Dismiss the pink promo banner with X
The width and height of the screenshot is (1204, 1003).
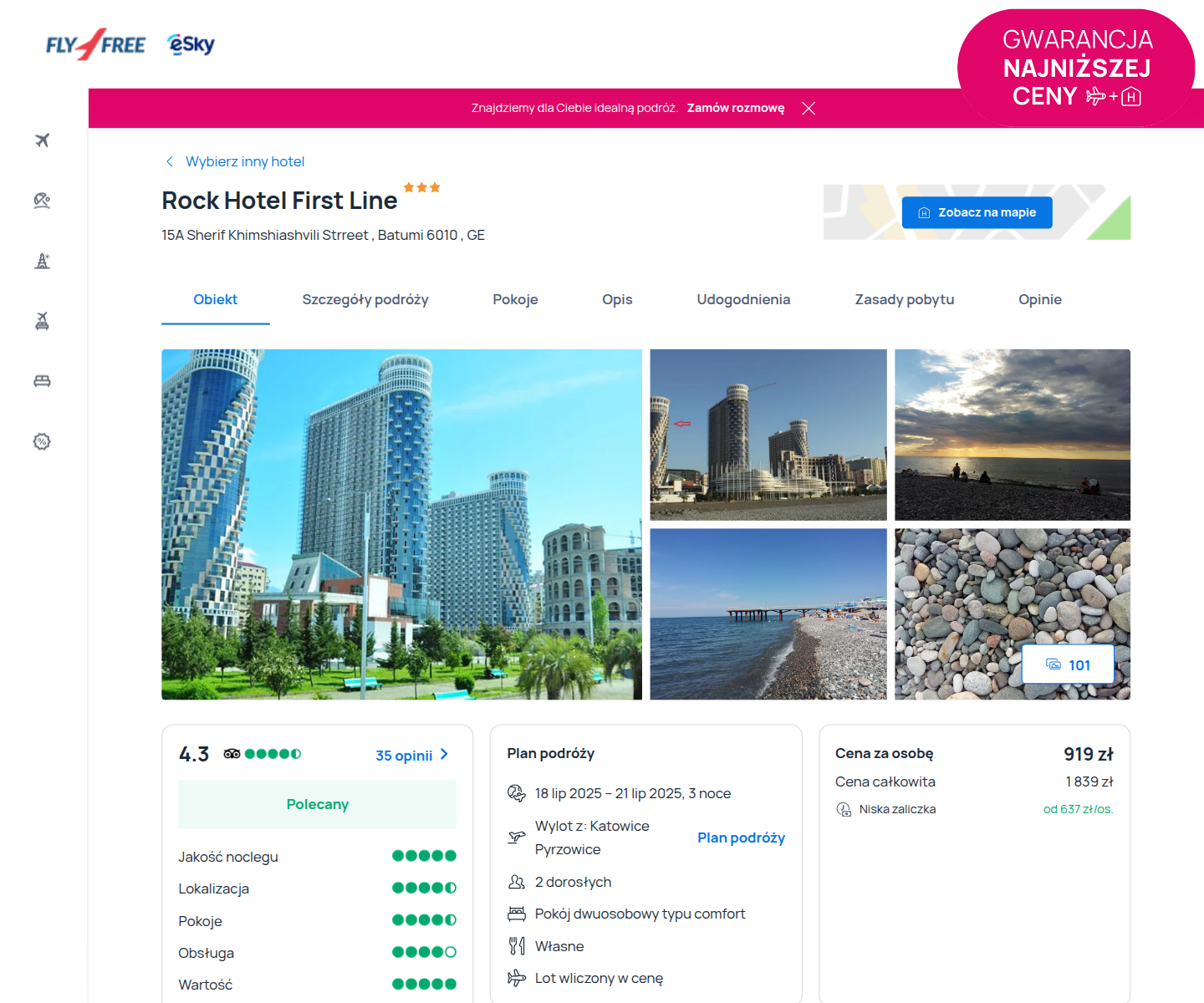point(809,109)
